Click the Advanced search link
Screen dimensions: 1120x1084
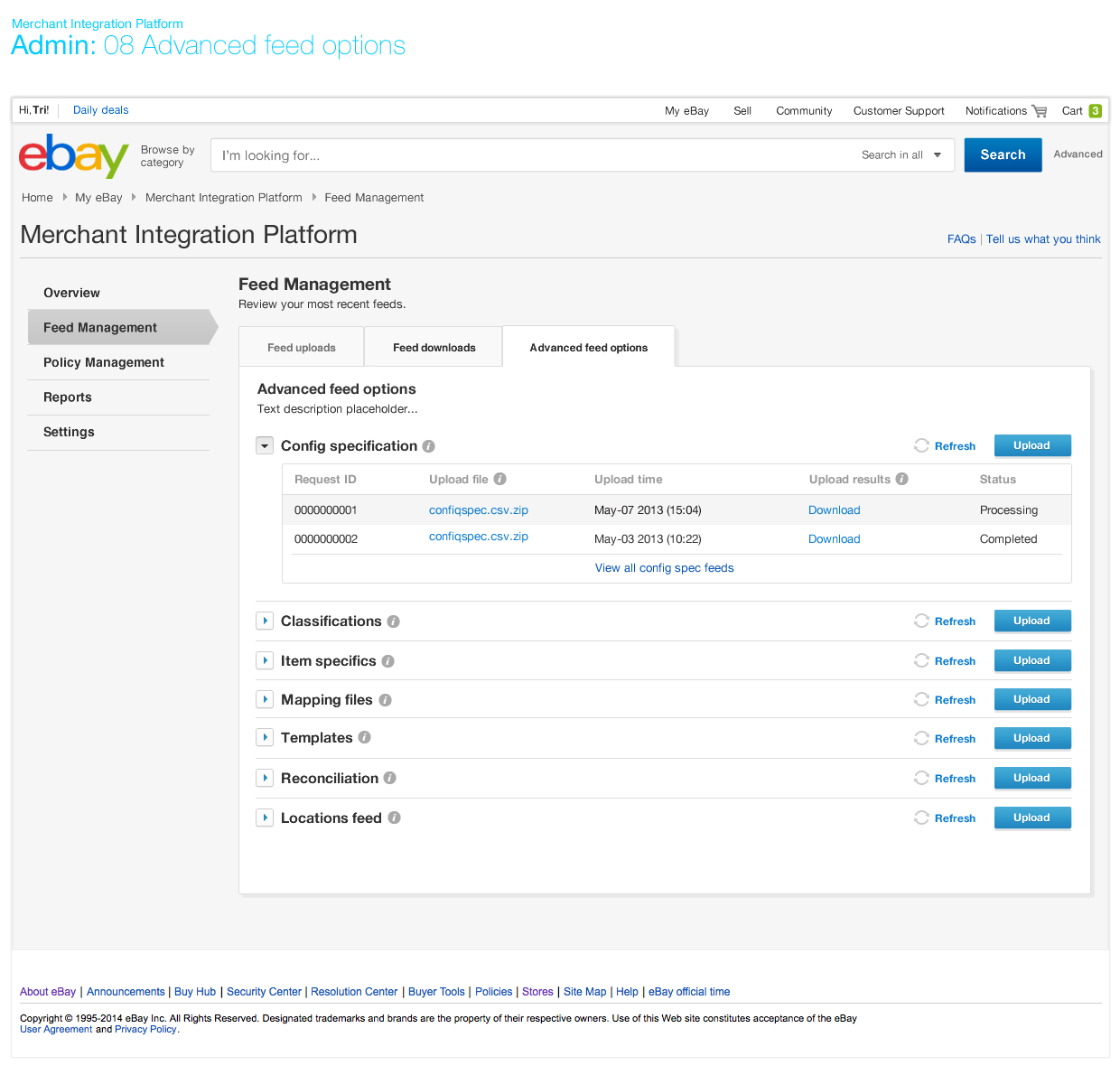(x=1078, y=154)
